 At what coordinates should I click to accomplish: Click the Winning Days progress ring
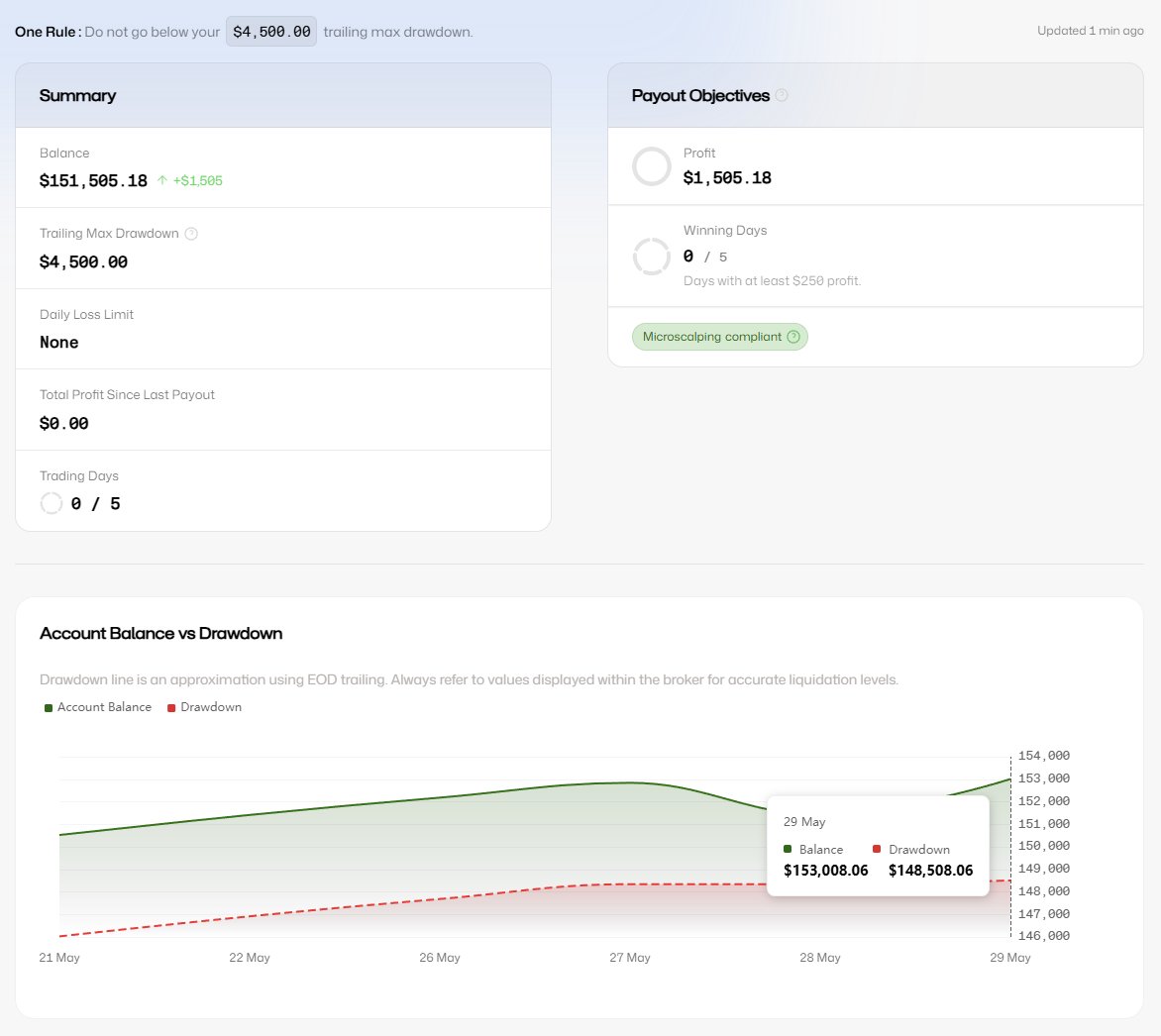652,257
